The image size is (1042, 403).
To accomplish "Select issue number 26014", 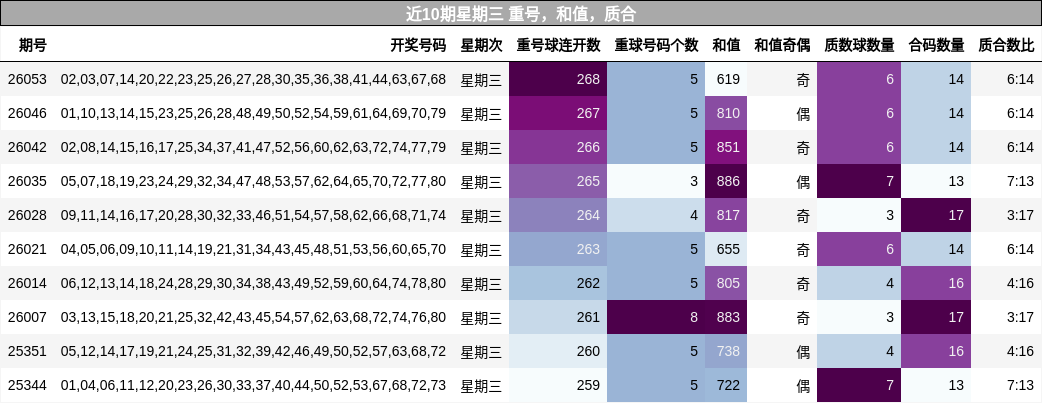I will click(27, 283).
